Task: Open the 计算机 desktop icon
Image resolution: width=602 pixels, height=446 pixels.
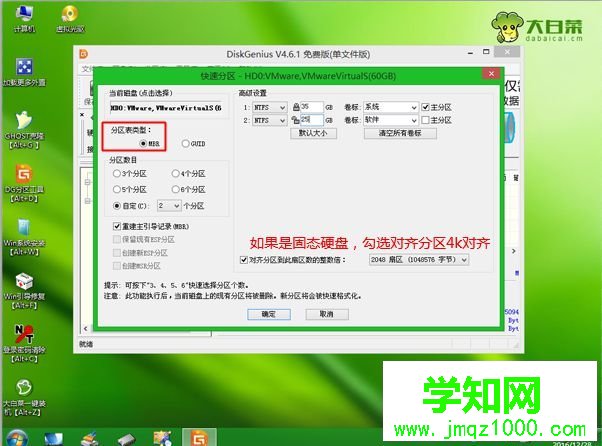Action: tap(24, 18)
